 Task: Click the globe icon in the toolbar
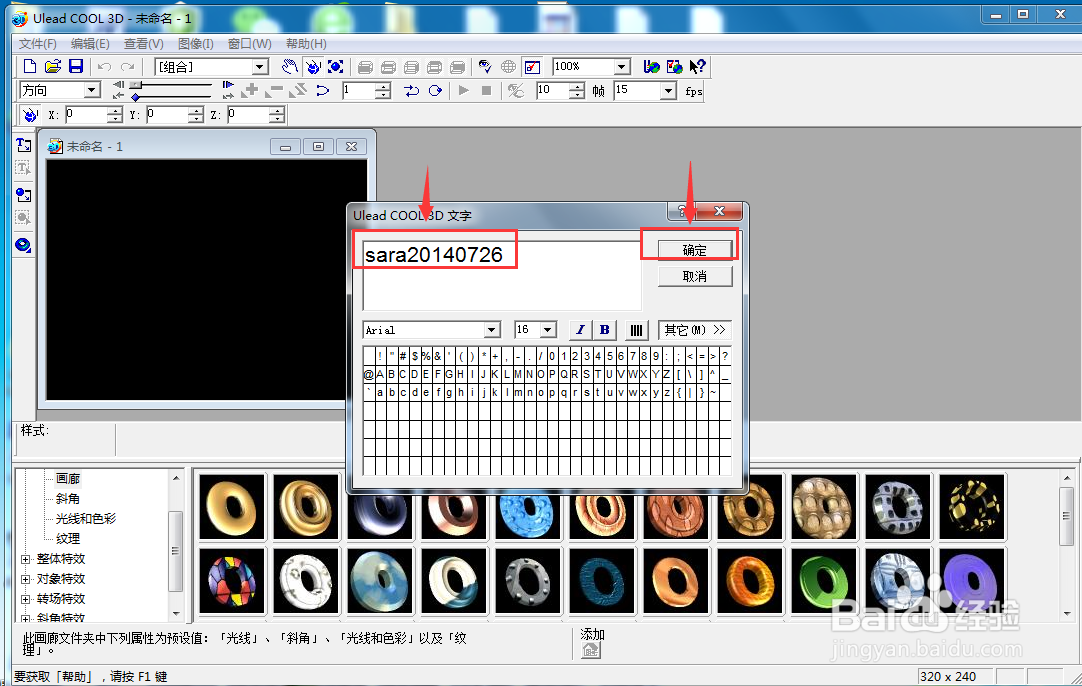click(508, 66)
